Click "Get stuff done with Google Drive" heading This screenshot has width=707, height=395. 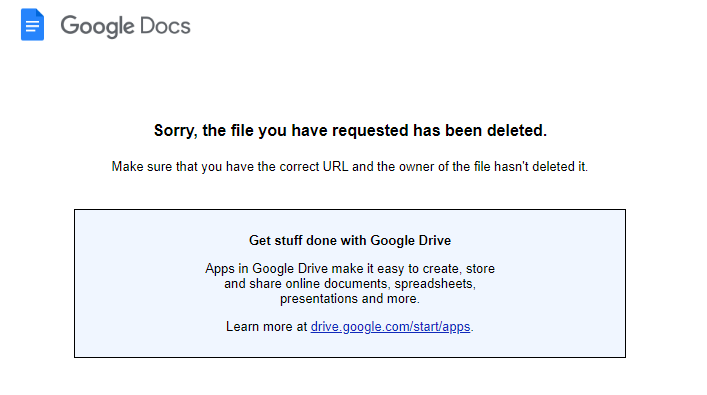350,240
